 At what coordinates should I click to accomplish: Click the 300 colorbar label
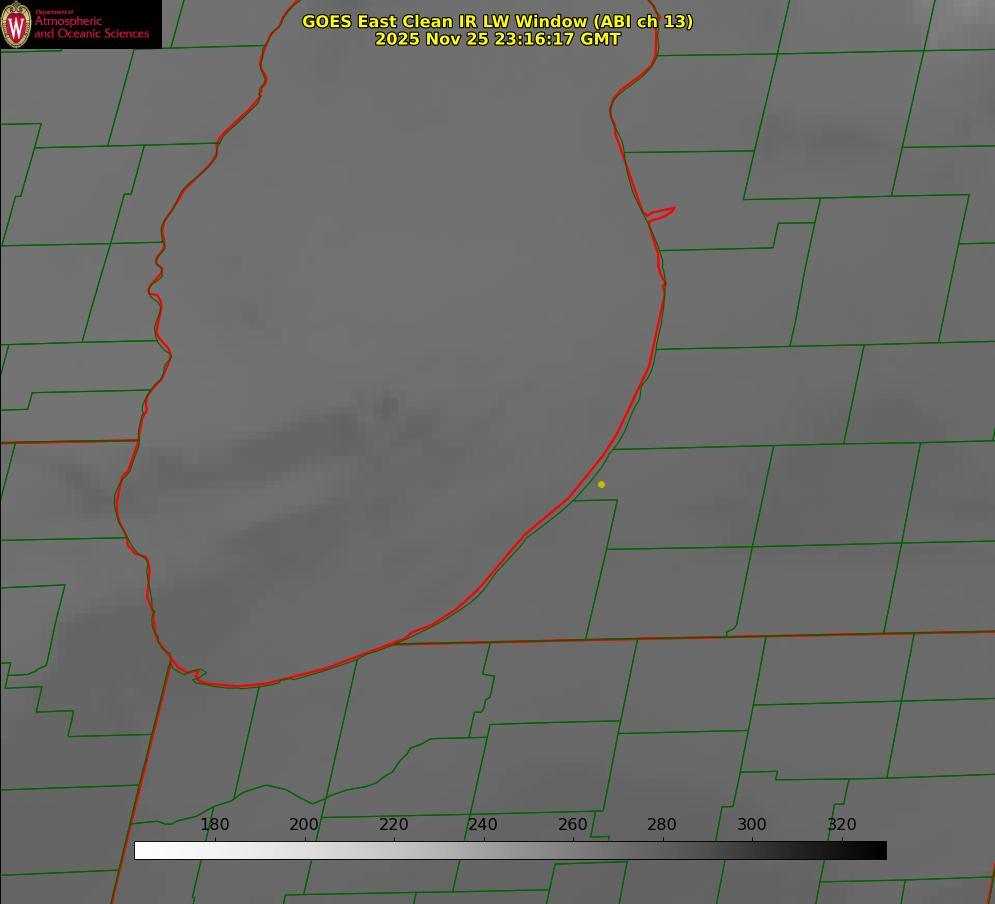pyautogui.click(x=752, y=824)
